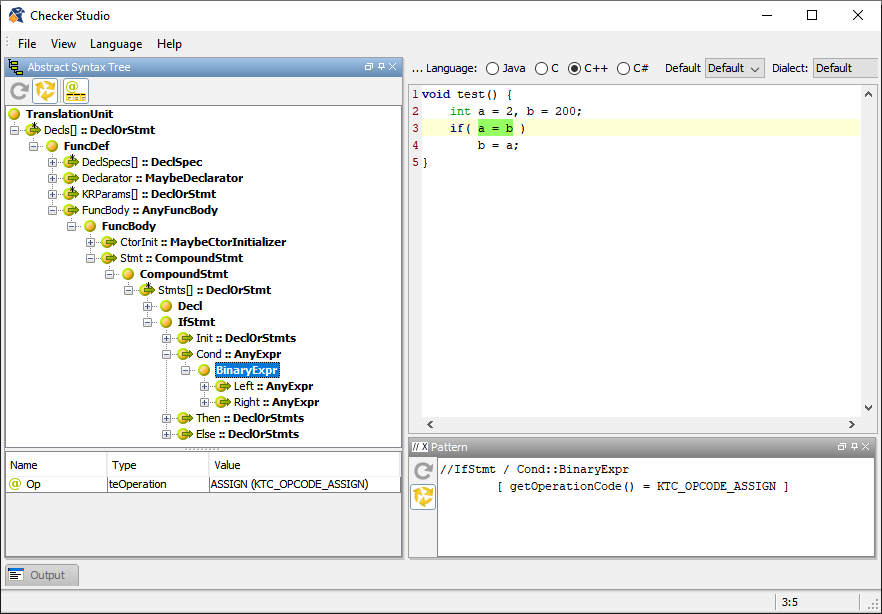Click the Output tab icon
882x614 pixels.
pyautogui.click(x=16, y=575)
